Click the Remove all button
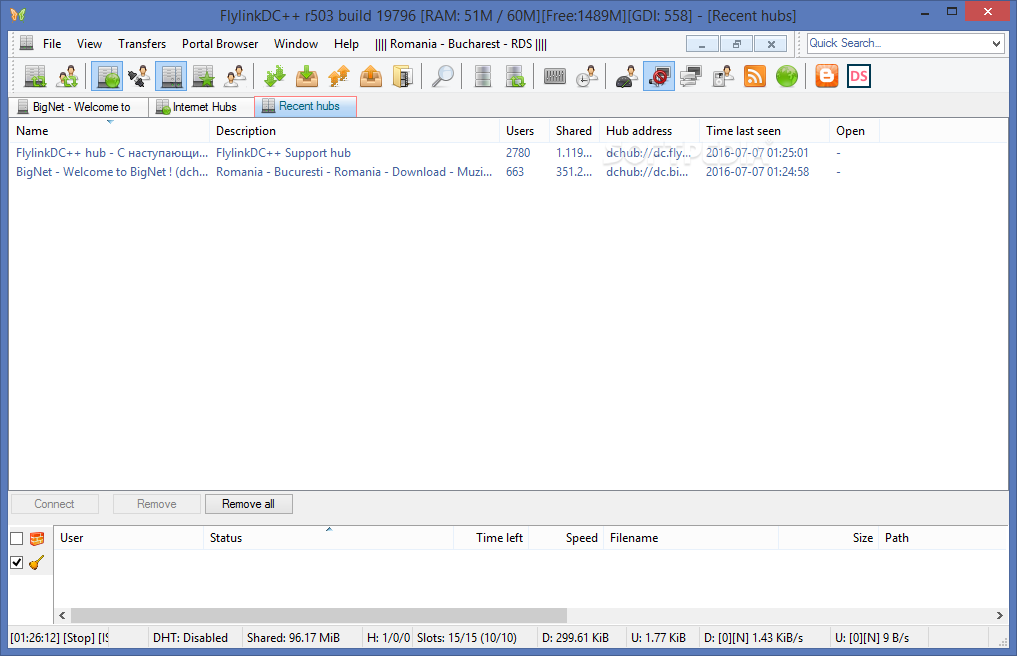This screenshot has width=1017, height=656. tap(248, 504)
